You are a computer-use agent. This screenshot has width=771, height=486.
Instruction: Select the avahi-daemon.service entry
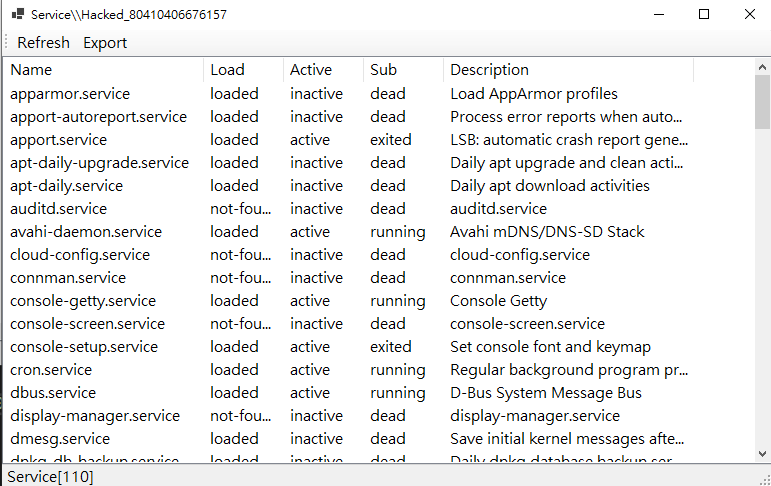pos(86,232)
